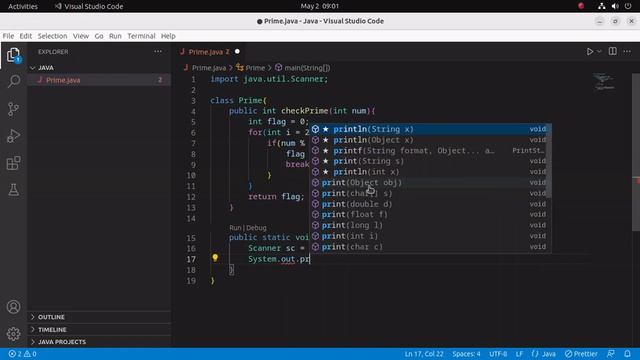This screenshot has height=360, width=640.
Task: Click Run CodeLens above main method
Action: [x=235, y=228]
